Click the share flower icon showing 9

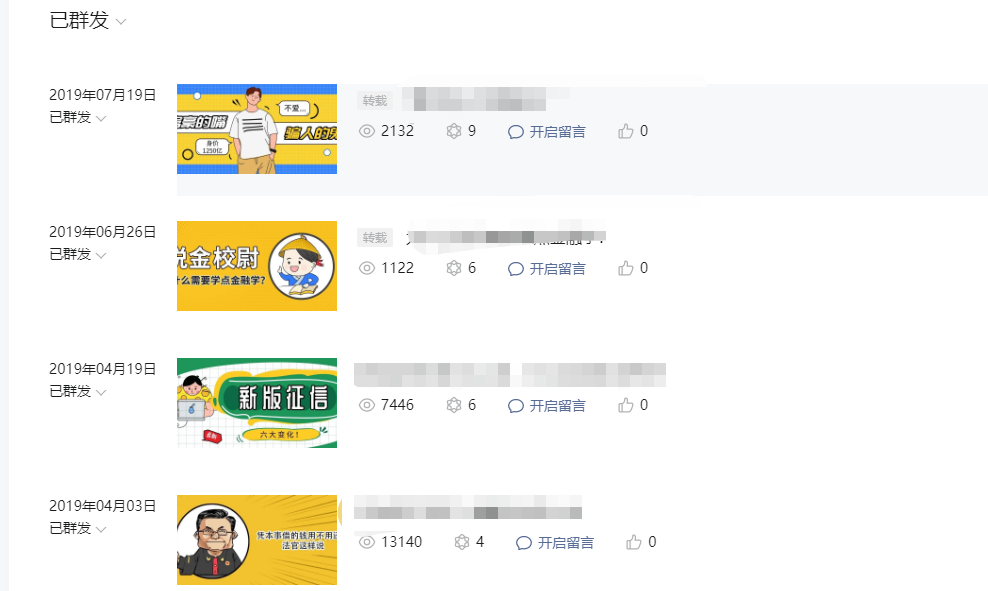click(454, 131)
